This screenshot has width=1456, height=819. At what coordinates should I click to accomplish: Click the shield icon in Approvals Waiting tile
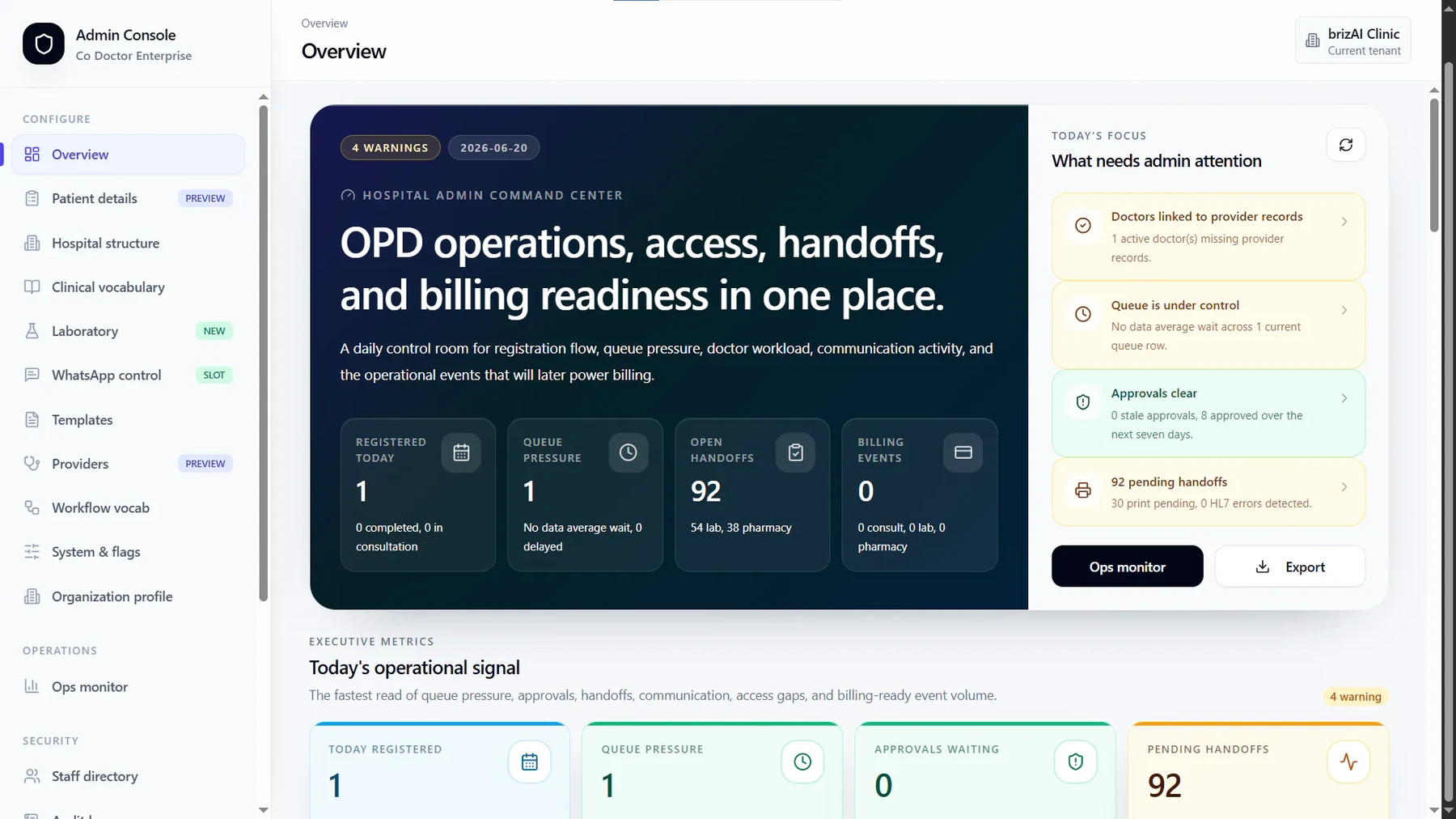(1076, 762)
